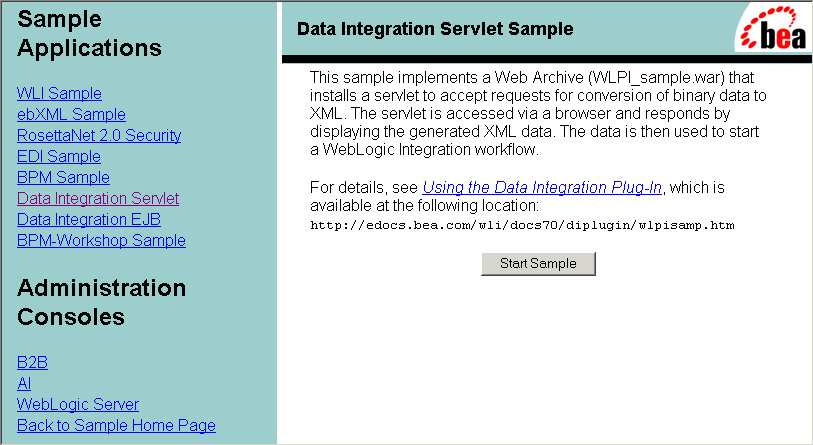Open the BPM Sample page

(63, 177)
